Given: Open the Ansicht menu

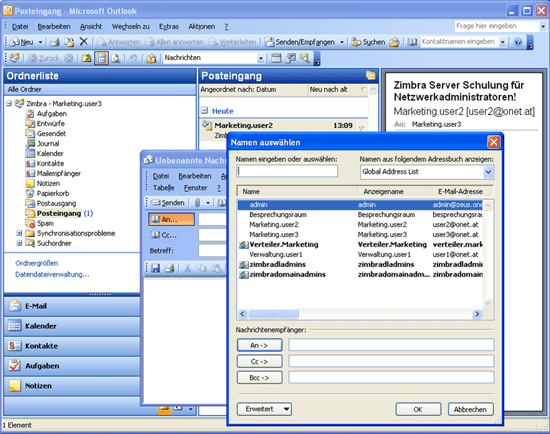Looking at the screenshot, I should (91, 27).
